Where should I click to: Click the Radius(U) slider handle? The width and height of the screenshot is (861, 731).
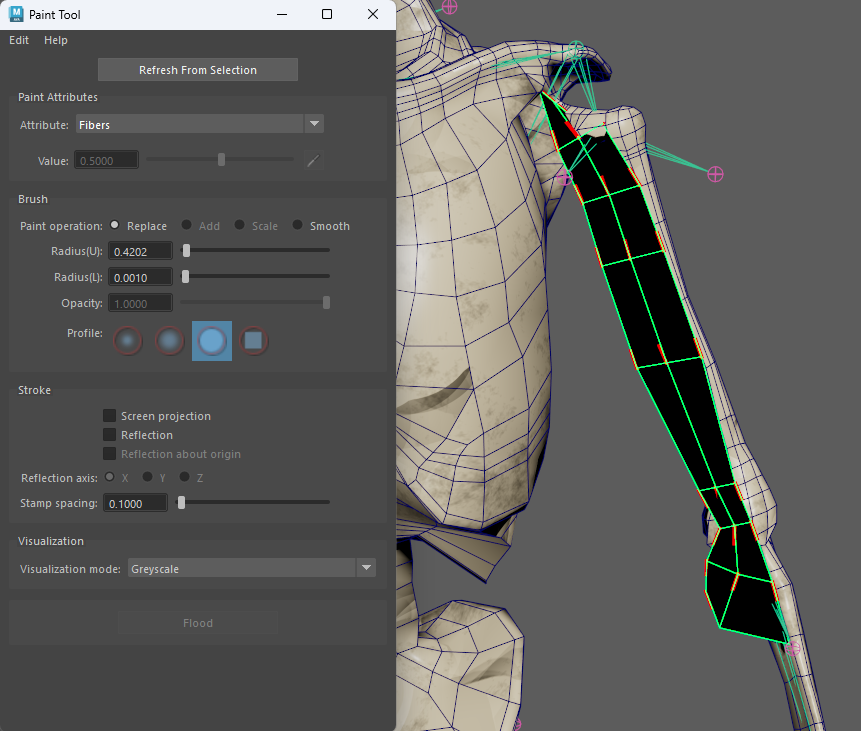[186, 250]
